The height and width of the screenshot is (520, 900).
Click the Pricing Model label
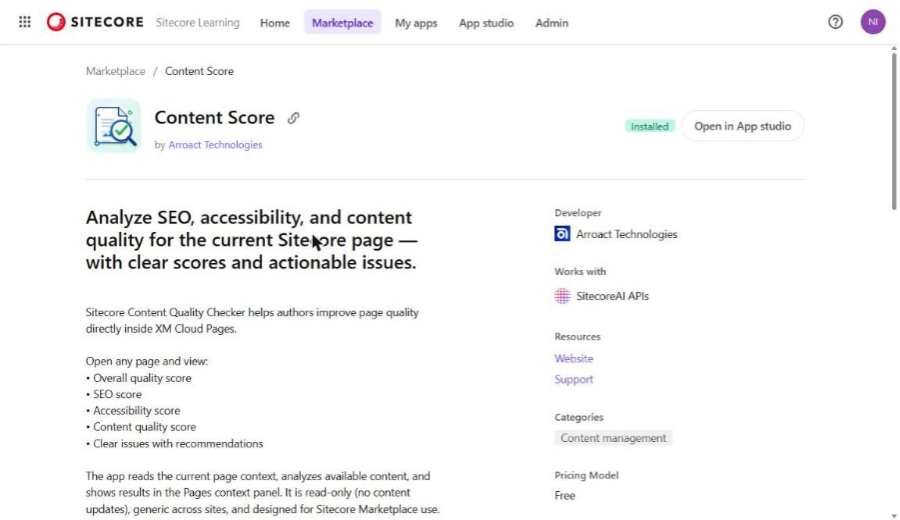(586, 475)
